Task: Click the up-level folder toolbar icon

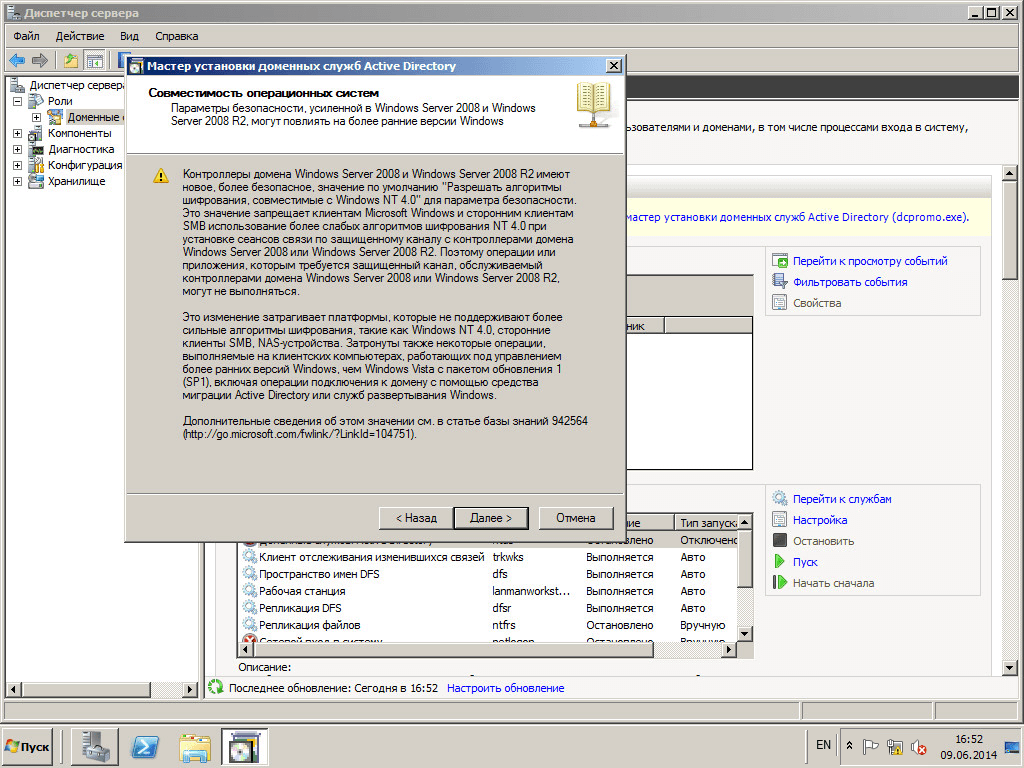Action: pos(71,60)
